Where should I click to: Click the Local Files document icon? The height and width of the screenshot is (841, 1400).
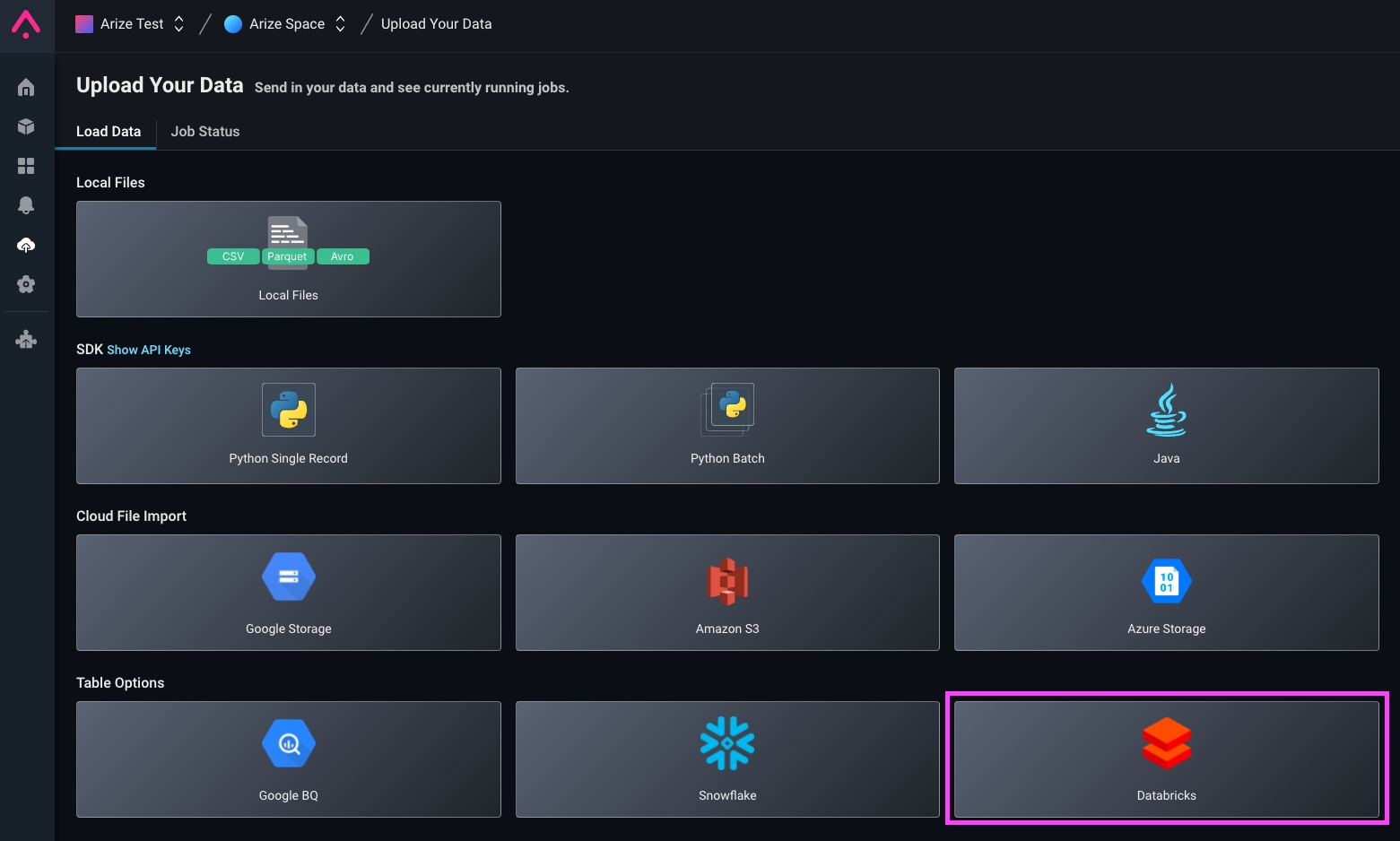click(x=288, y=233)
